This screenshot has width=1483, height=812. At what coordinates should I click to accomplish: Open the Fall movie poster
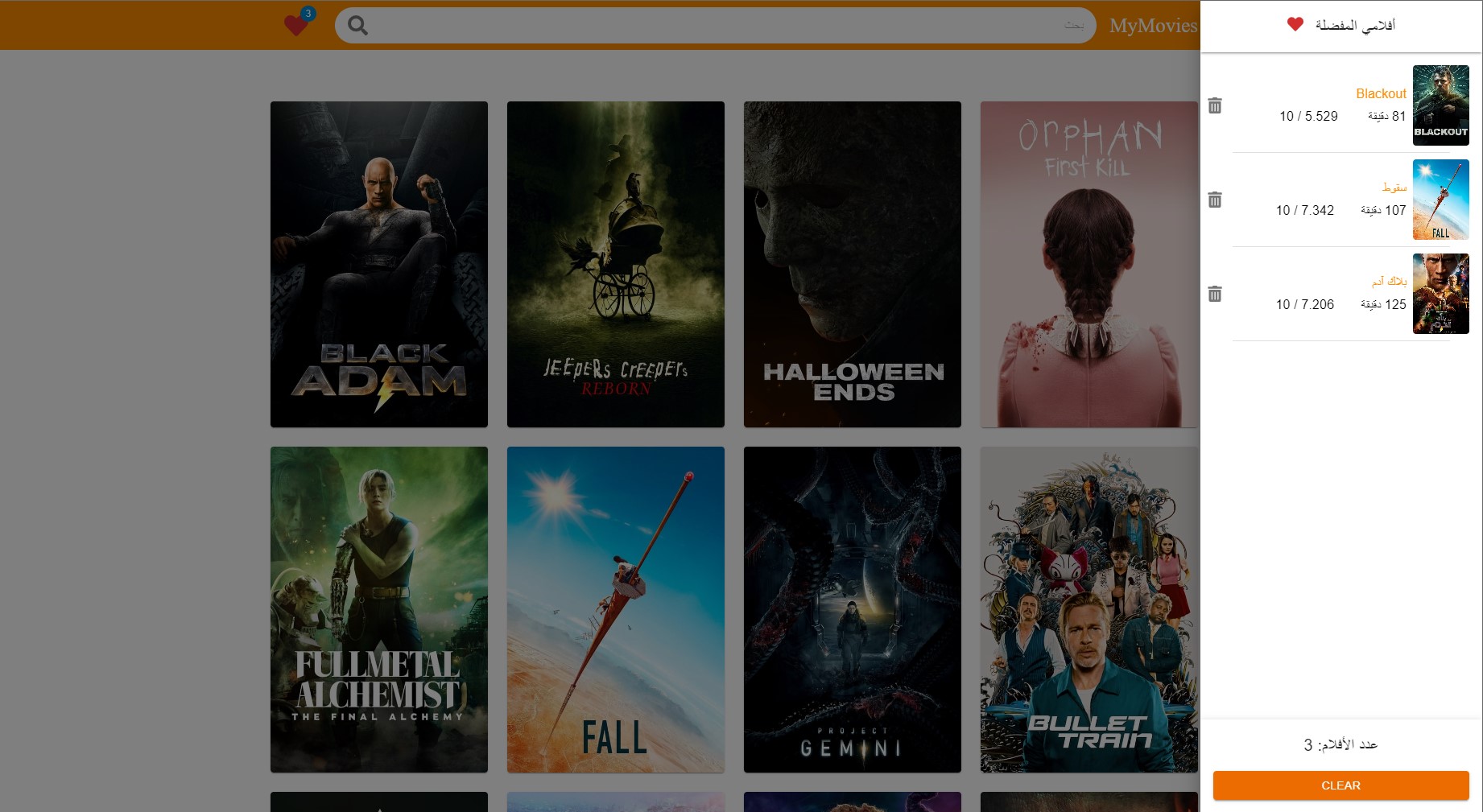tap(615, 609)
